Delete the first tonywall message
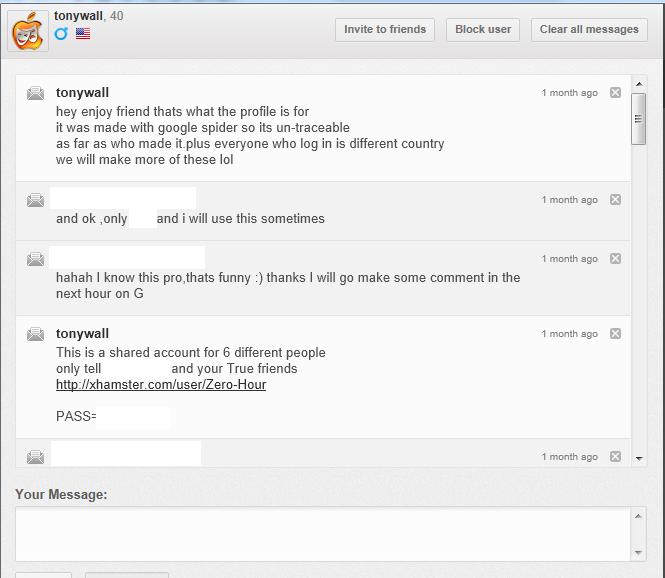This screenshot has height=578, width=665. 615,93
